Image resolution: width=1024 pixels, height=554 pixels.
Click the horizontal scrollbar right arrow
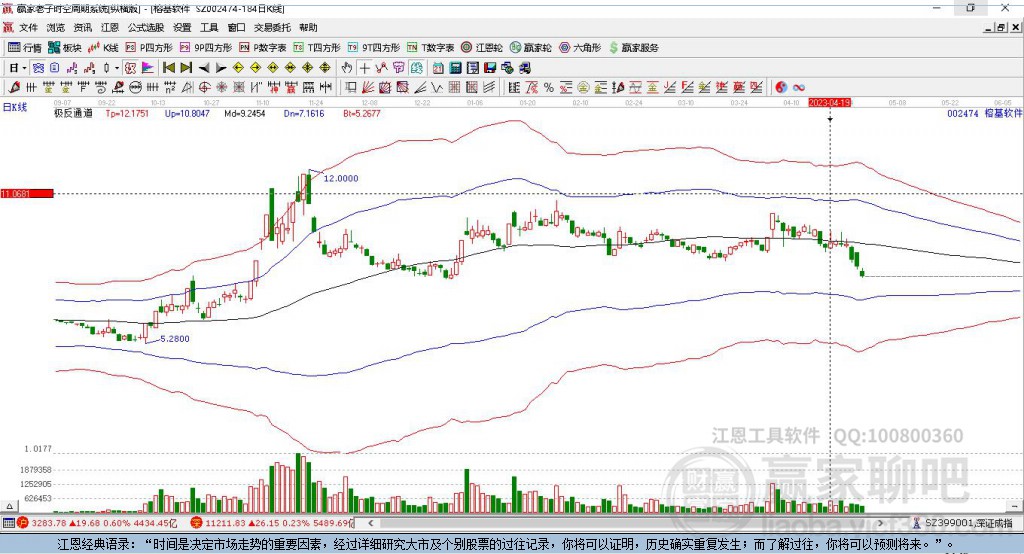(880, 523)
